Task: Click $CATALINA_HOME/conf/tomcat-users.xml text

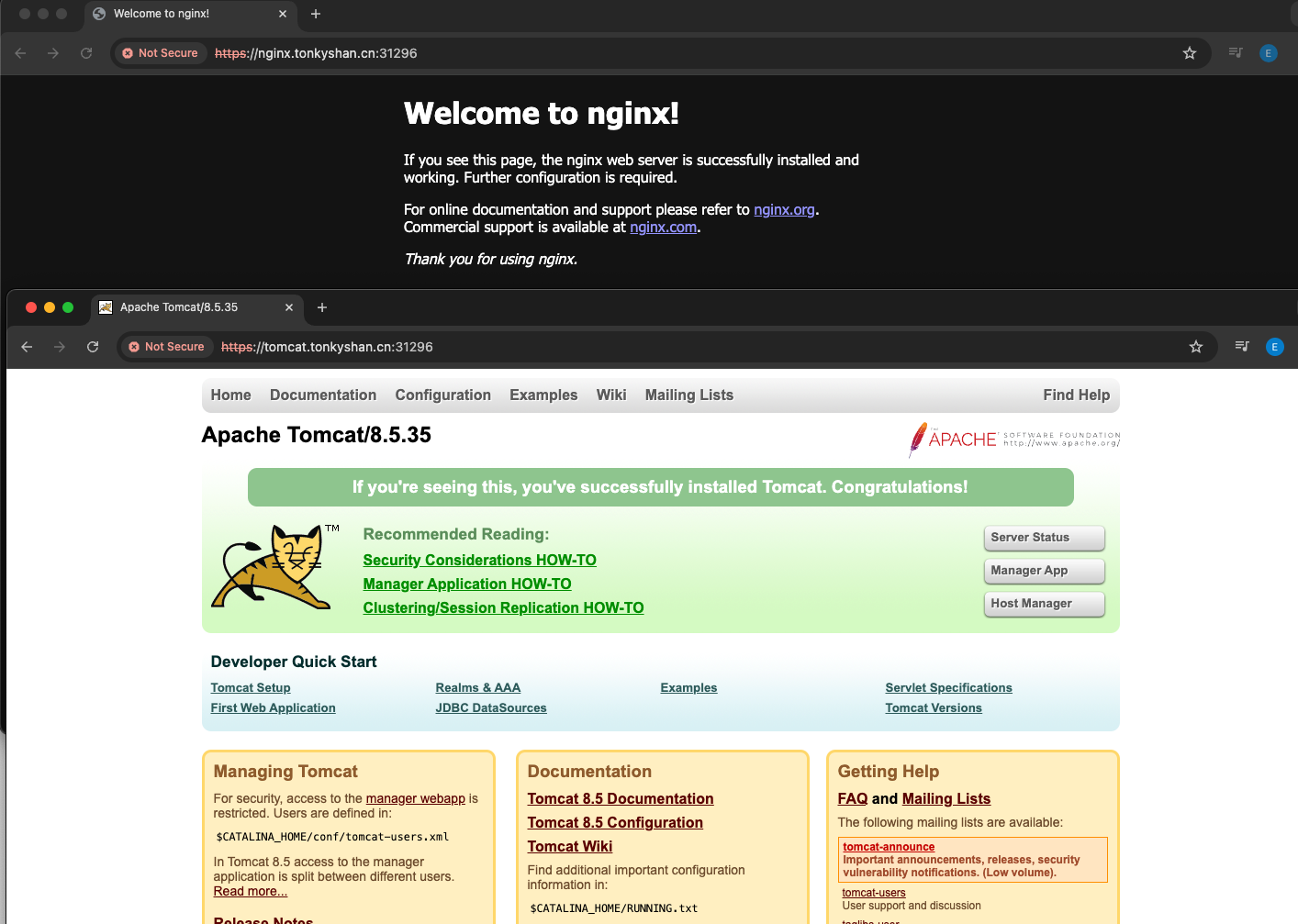Action: tap(332, 837)
